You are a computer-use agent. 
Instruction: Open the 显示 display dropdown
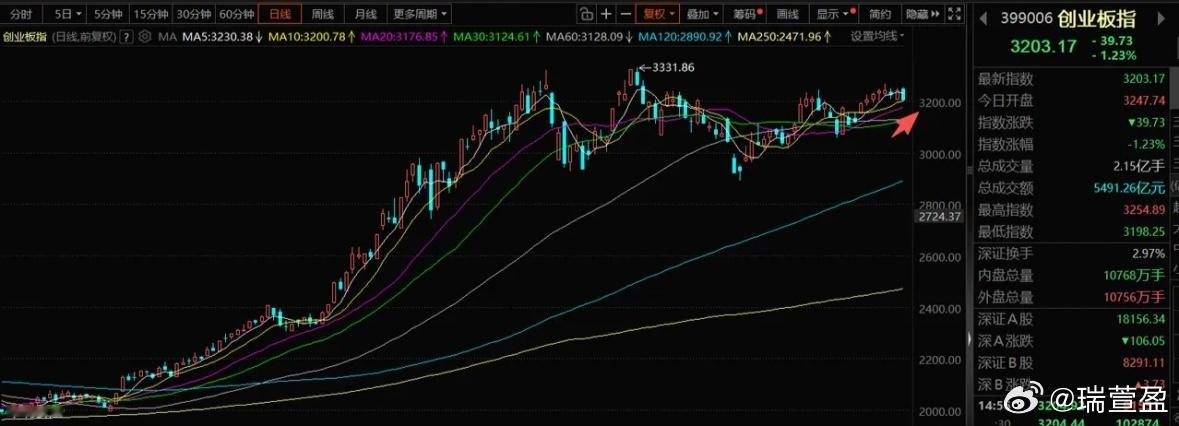(833, 14)
